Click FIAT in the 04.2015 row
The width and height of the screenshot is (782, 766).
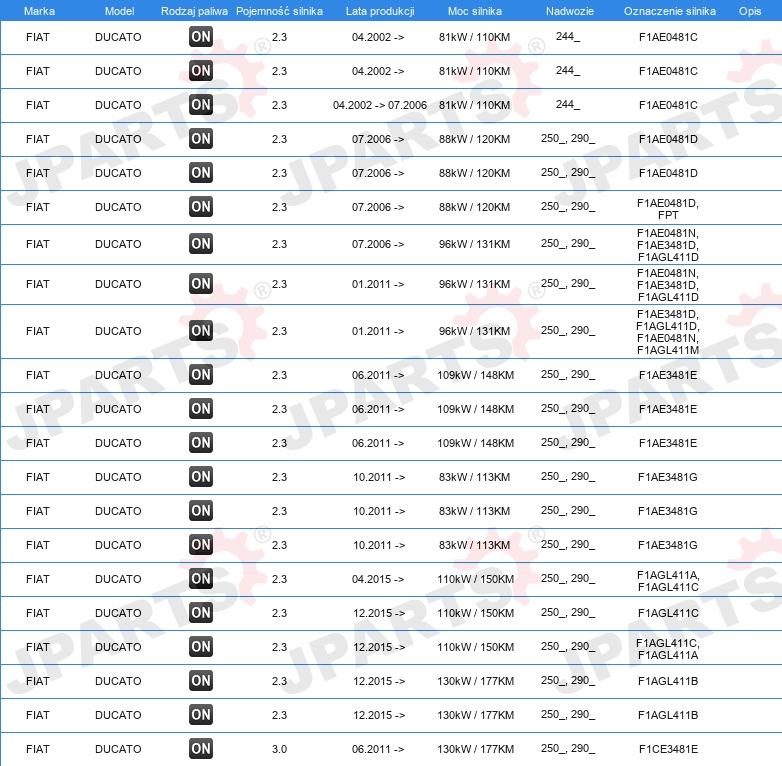coord(38,579)
